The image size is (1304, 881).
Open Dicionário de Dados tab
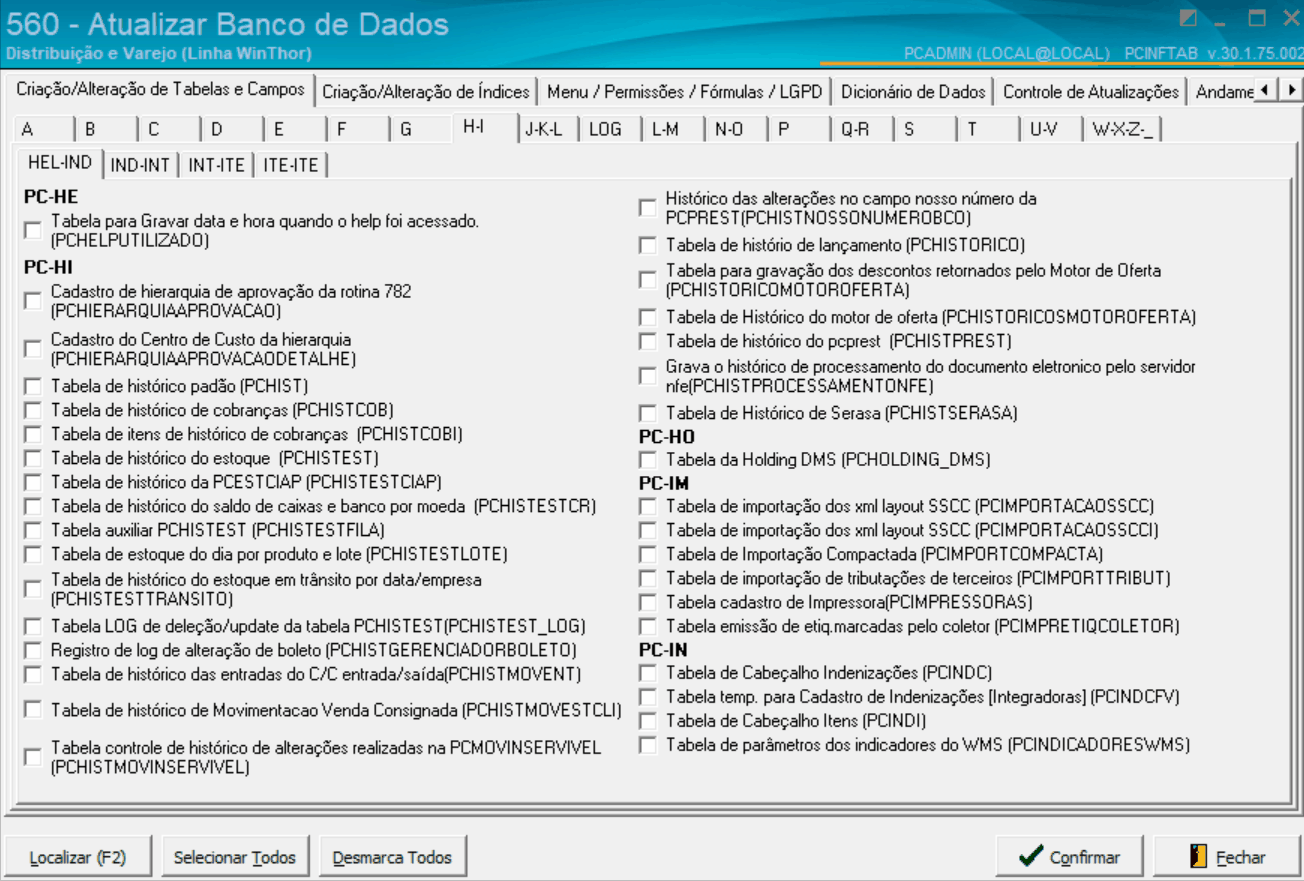pyautogui.click(x=913, y=92)
